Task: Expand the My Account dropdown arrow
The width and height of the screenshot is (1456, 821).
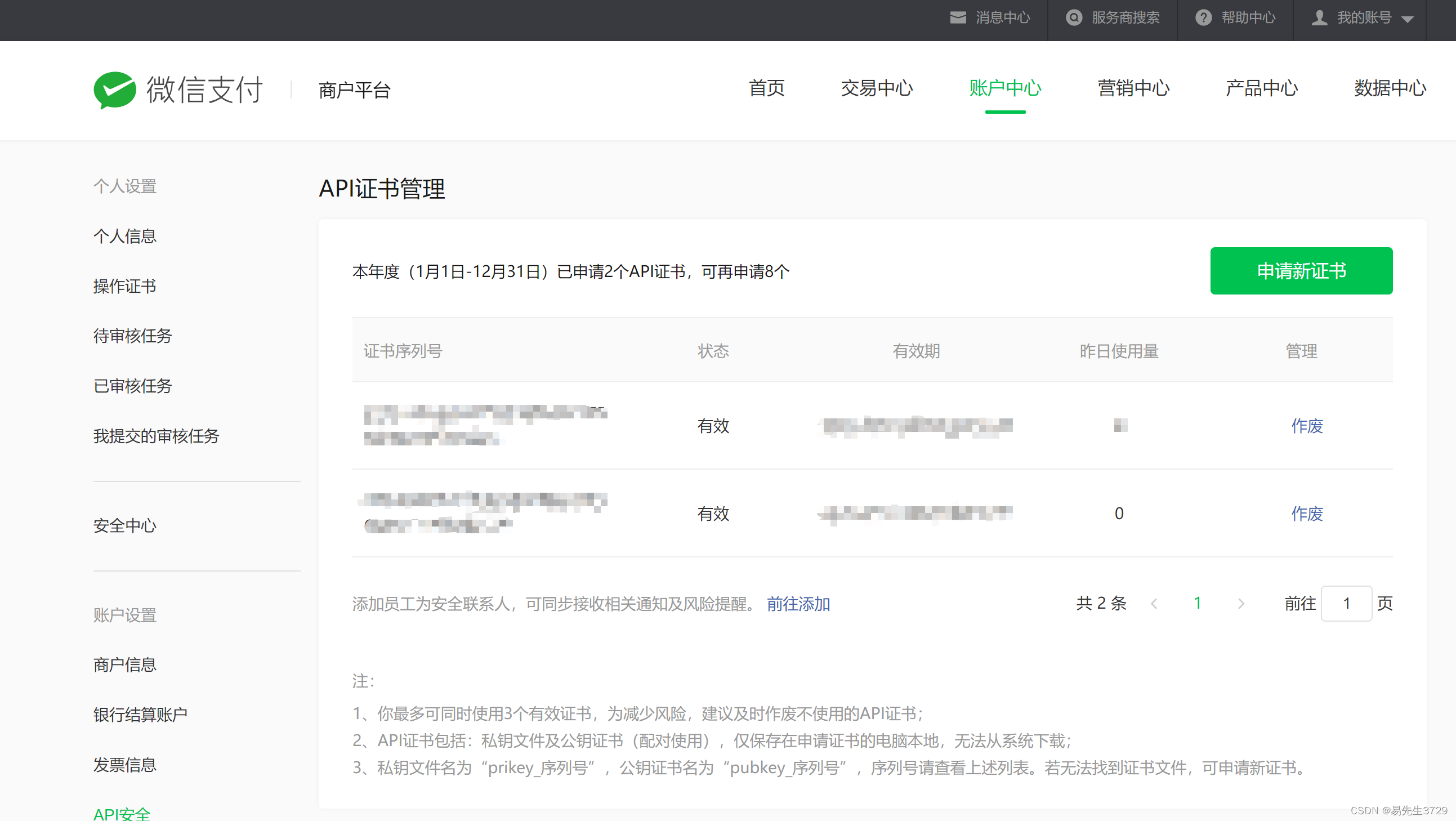Action: 1408,19
